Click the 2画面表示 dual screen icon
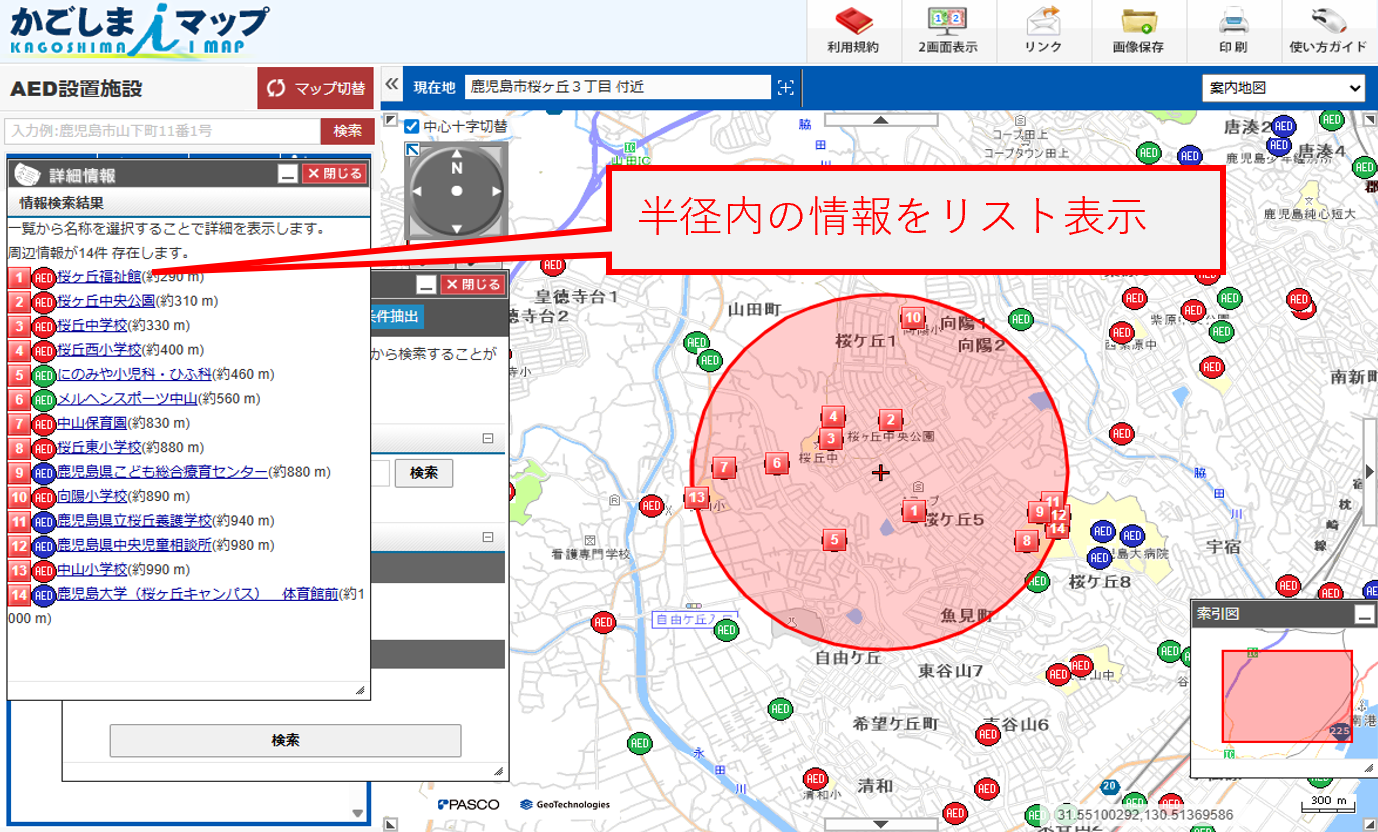1378x832 pixels. 946,22
